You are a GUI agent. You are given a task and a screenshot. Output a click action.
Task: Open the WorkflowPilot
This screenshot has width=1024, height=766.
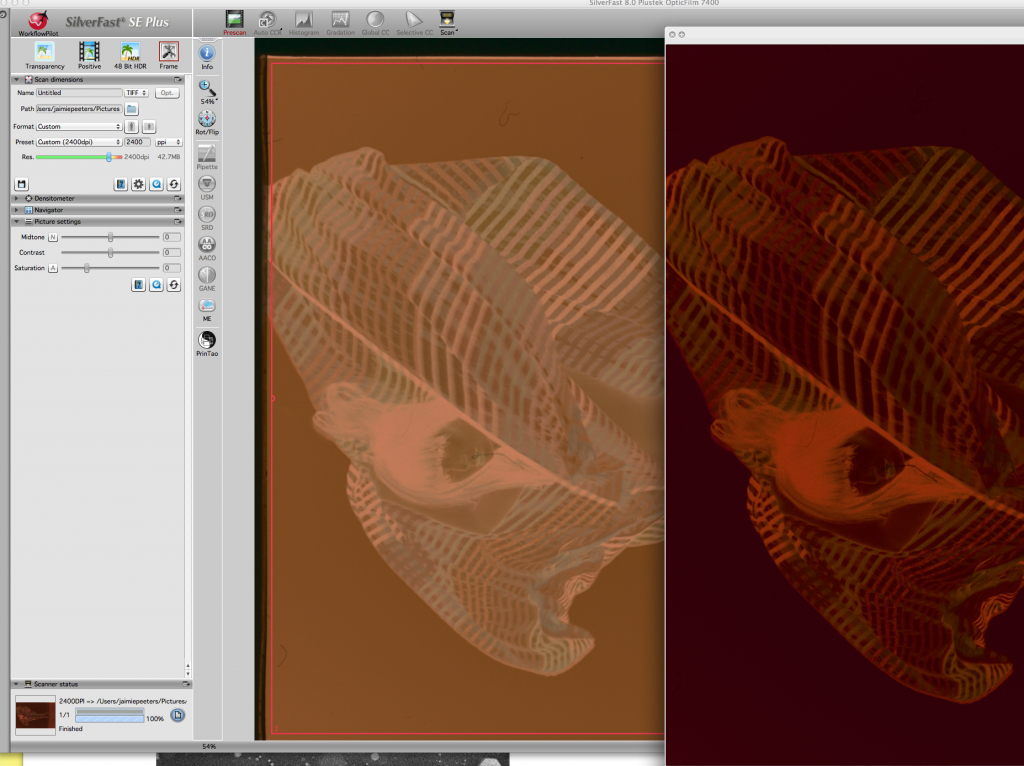click(x=38, y=23)
